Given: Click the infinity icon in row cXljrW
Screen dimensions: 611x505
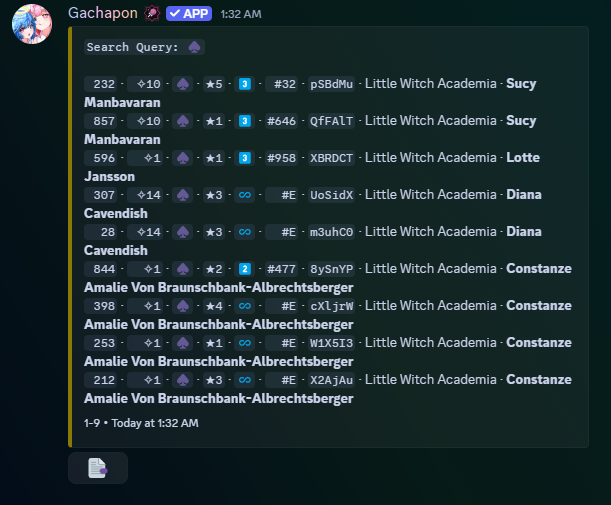Looking at the screenshot, I should pos(245,306).
